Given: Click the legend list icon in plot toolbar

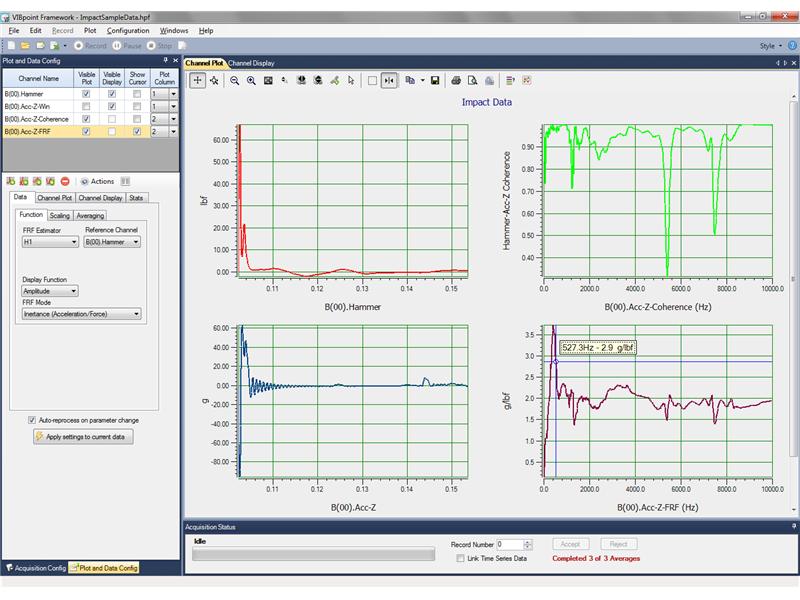Looking at the screenshot, I should coord(510,80).
